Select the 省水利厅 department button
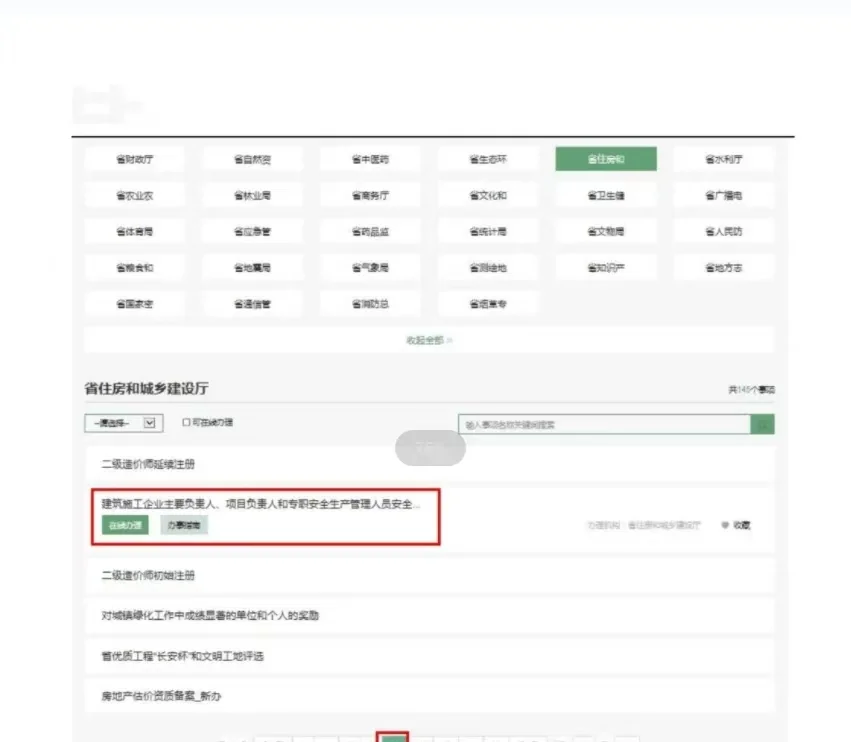 tap(723, 158)
